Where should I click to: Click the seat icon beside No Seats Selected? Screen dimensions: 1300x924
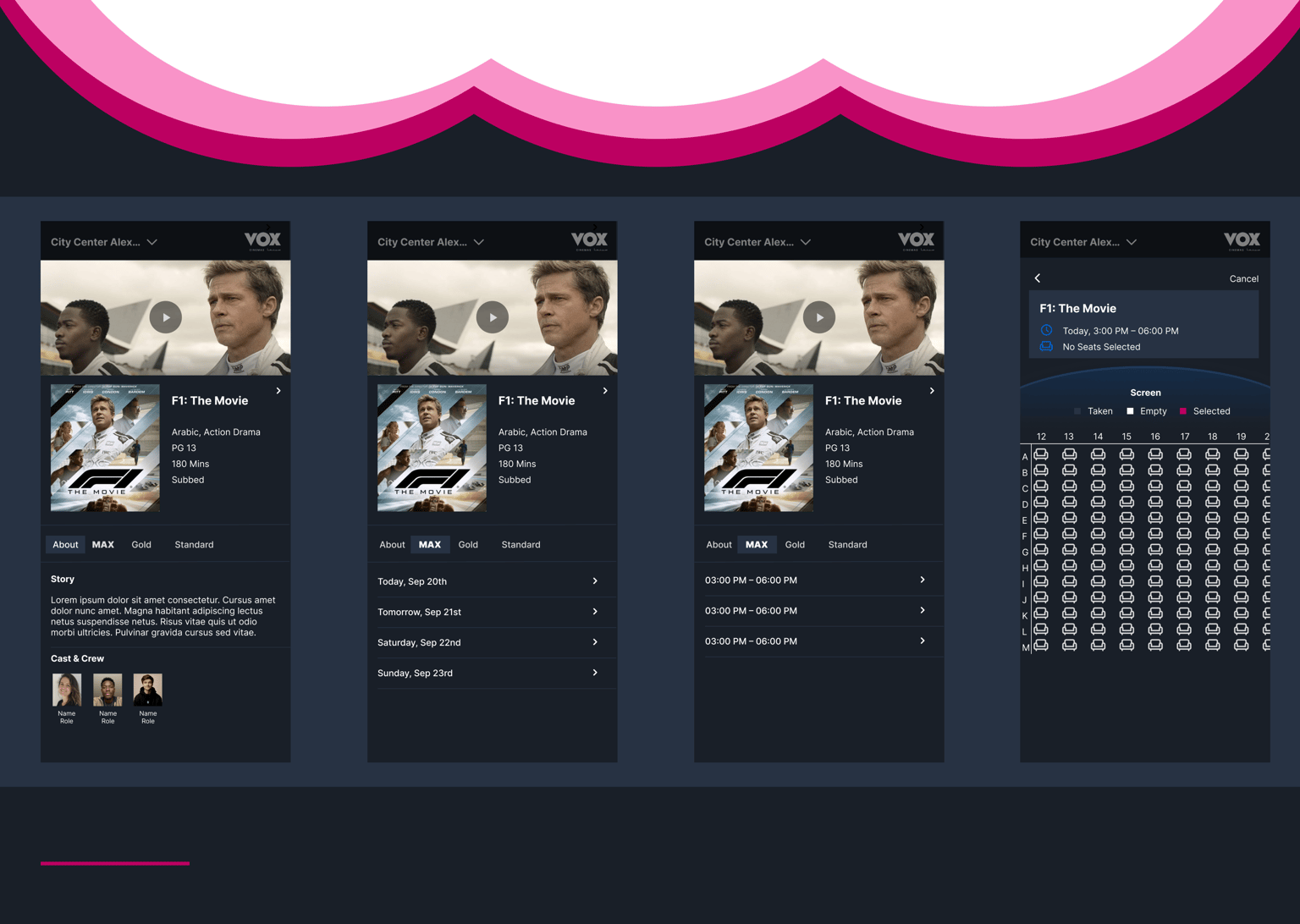(1046, 346)
